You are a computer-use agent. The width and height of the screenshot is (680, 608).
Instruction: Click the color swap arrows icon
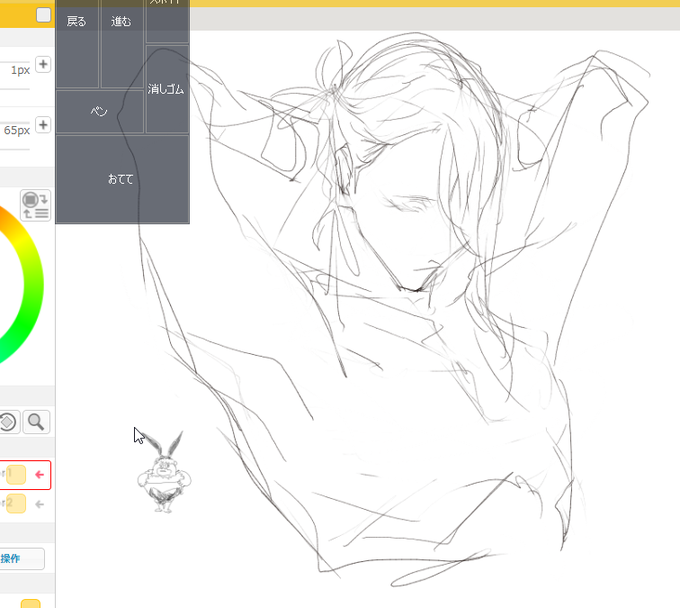36,206
